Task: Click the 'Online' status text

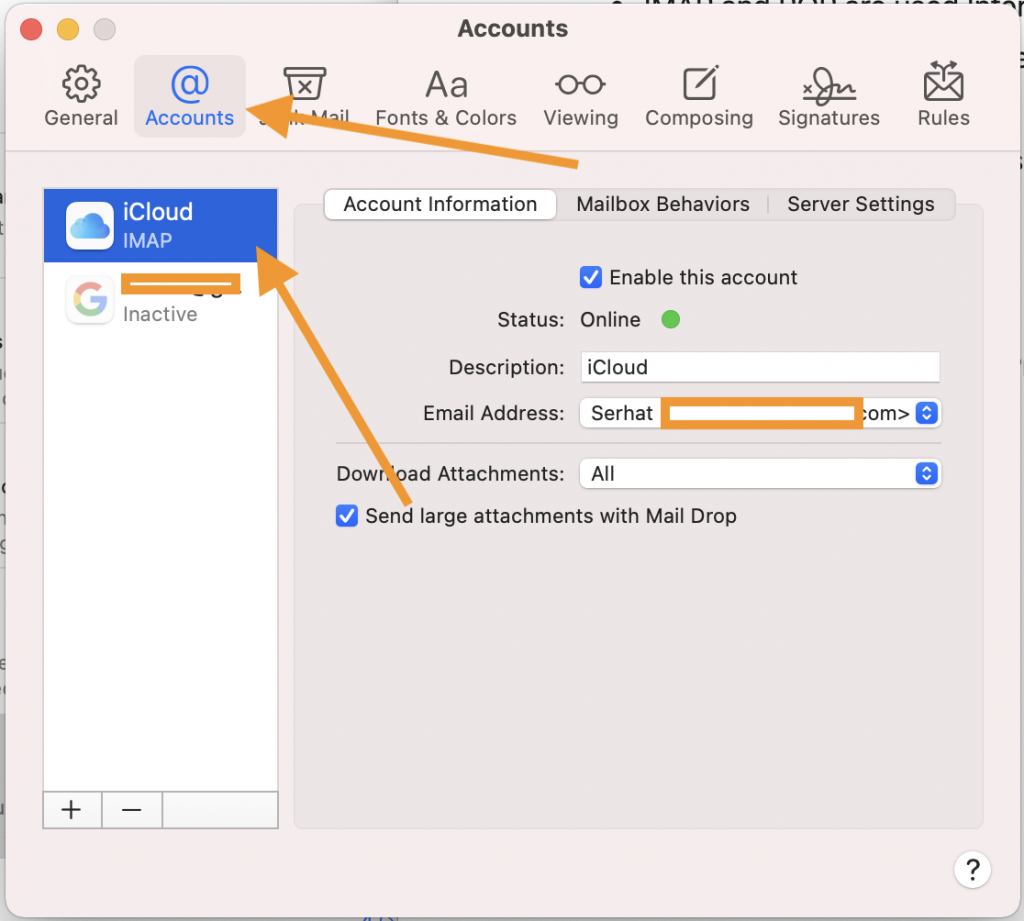Action: click(x=610, y=320)
